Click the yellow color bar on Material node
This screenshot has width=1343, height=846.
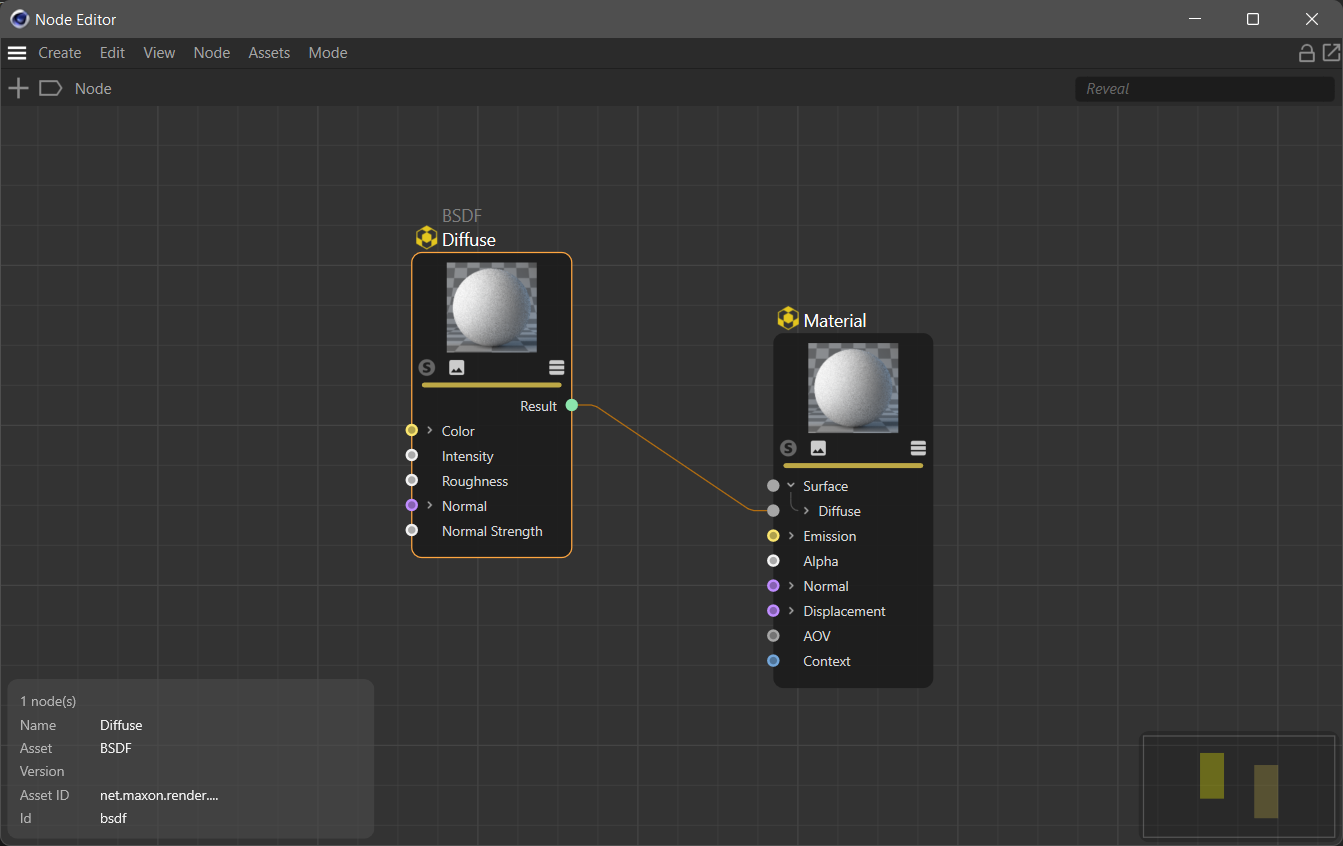pos(853,465)
